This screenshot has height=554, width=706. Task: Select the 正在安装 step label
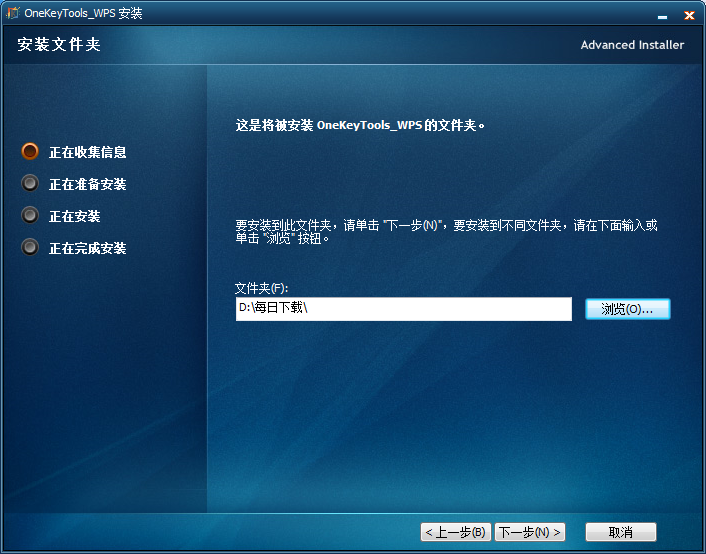tap(74, 217)
